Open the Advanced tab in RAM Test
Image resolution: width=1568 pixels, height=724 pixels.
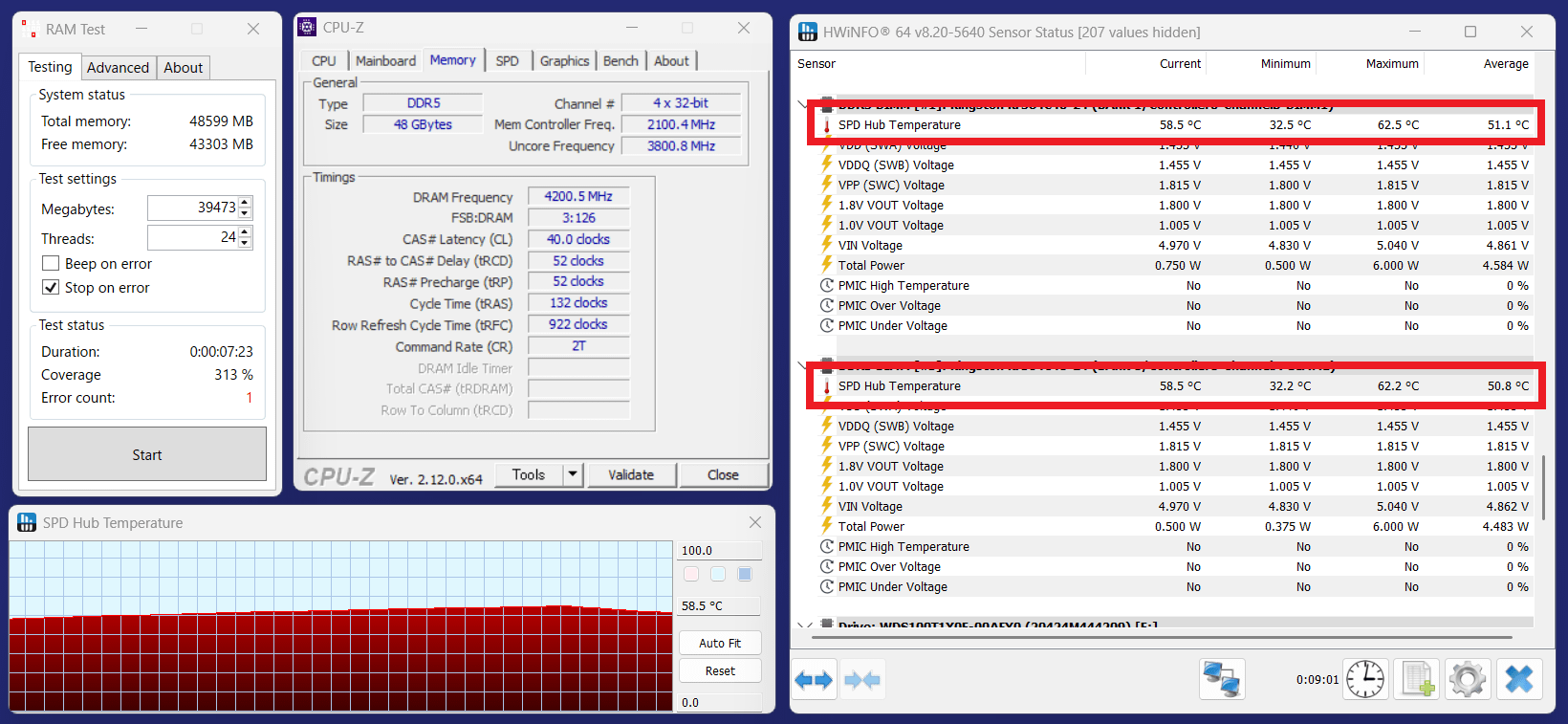pyautogui.click(x=118, y=68)
